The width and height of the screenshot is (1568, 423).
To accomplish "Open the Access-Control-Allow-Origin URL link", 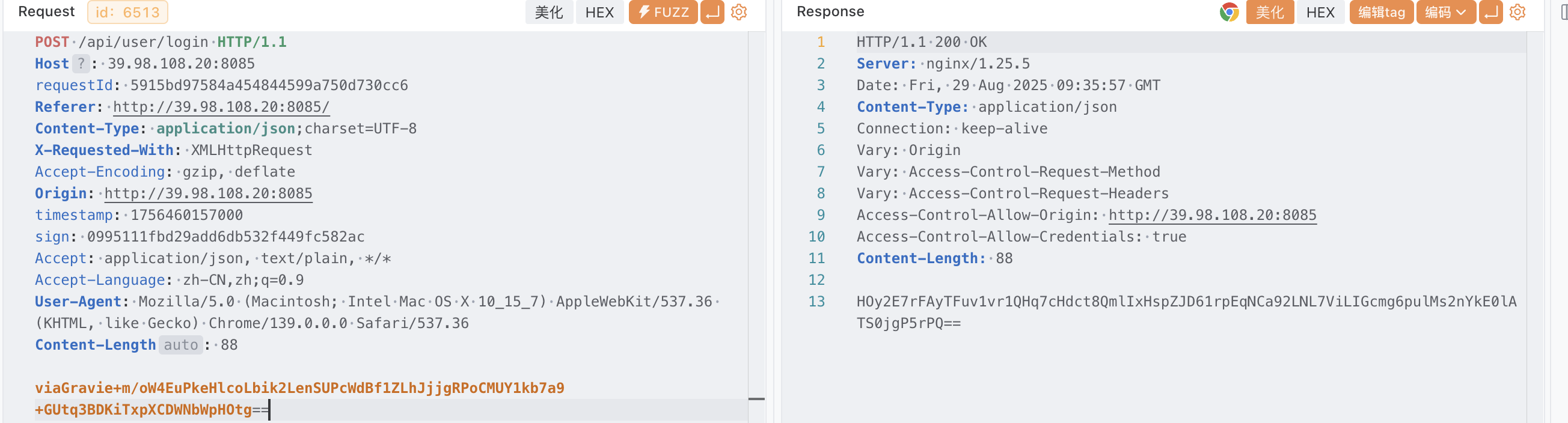I will (x=1212, y=215).
